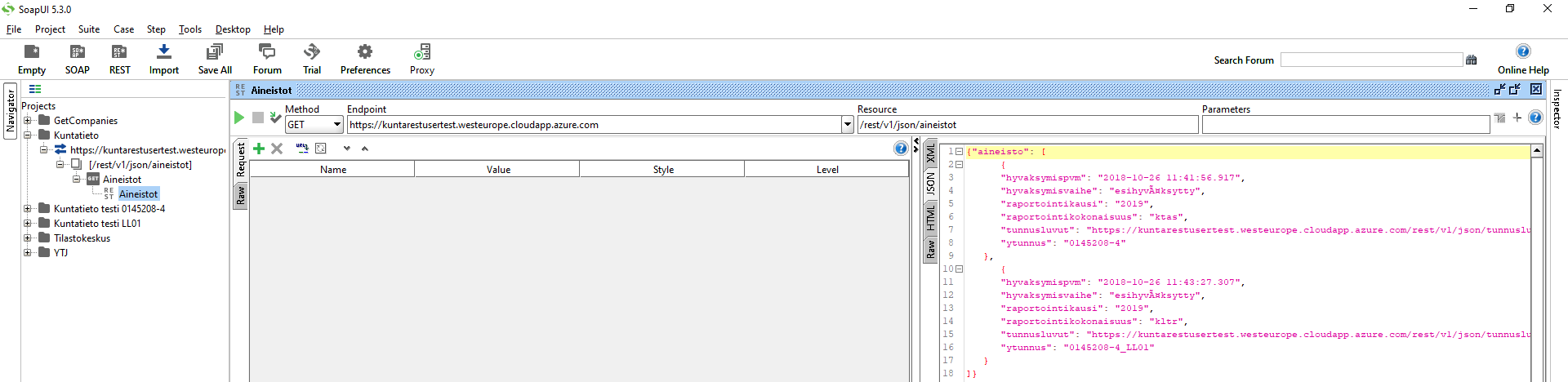Click the green plus Add parameter icon
1568x382 pixels.
point(259,149)
